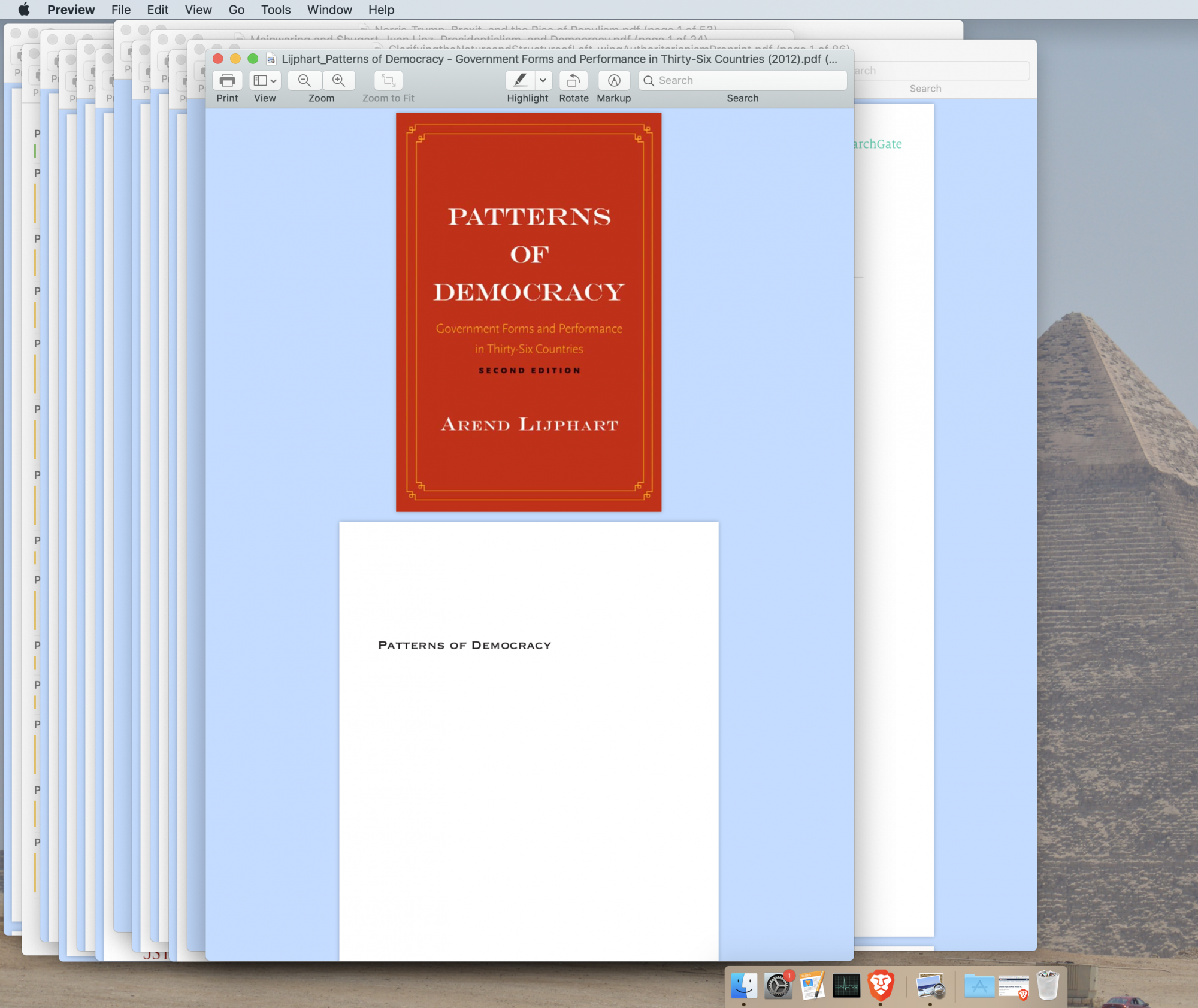This screenshot has height=1008, width=1198.
Task: Open the sidebar View icon
Action: click(x=260, y=80)
